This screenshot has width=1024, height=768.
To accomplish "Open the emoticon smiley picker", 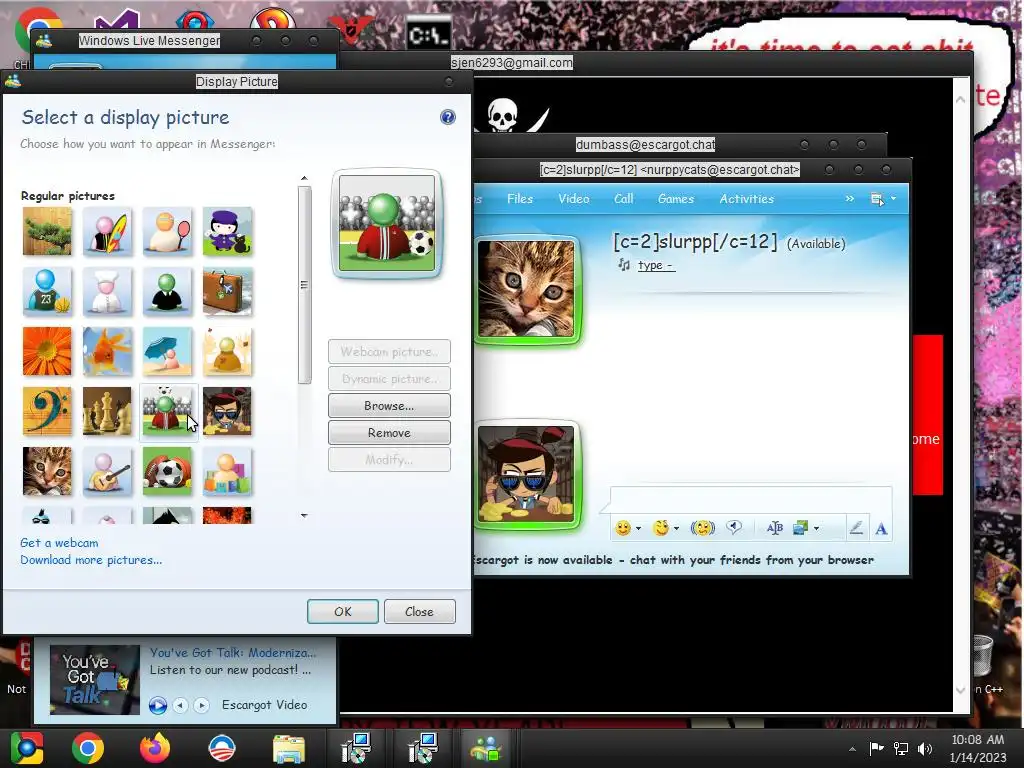I will (x=623, y=528).
